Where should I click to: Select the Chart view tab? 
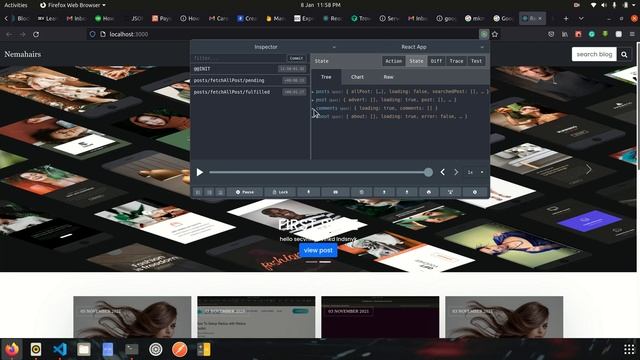tap(357, 77)
